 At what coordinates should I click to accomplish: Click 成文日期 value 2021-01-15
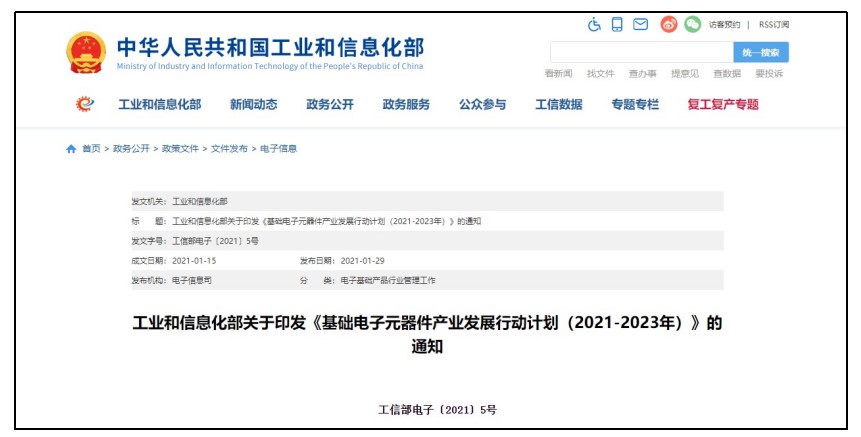coord(194,261)
